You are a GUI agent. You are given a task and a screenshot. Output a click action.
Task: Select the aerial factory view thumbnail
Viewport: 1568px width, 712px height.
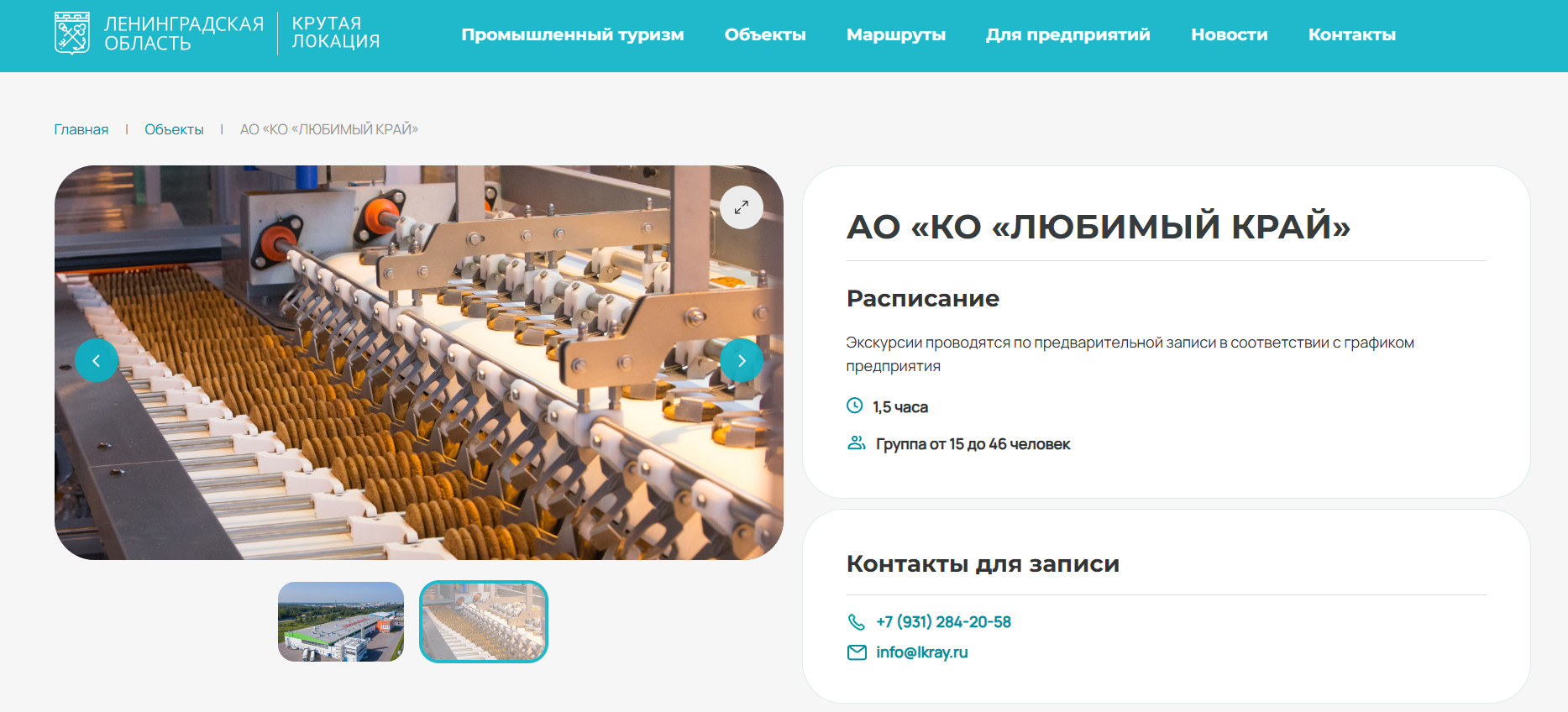tap(341, 621)
